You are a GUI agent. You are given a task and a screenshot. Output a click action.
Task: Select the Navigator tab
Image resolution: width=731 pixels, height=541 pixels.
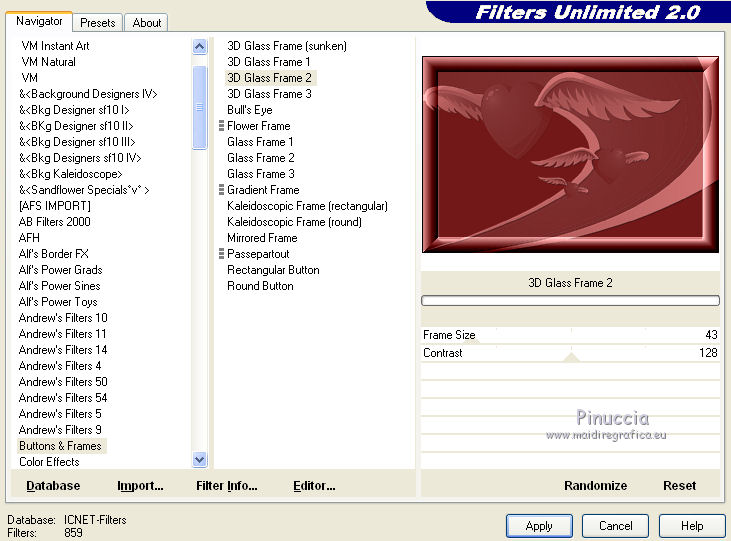39,21
